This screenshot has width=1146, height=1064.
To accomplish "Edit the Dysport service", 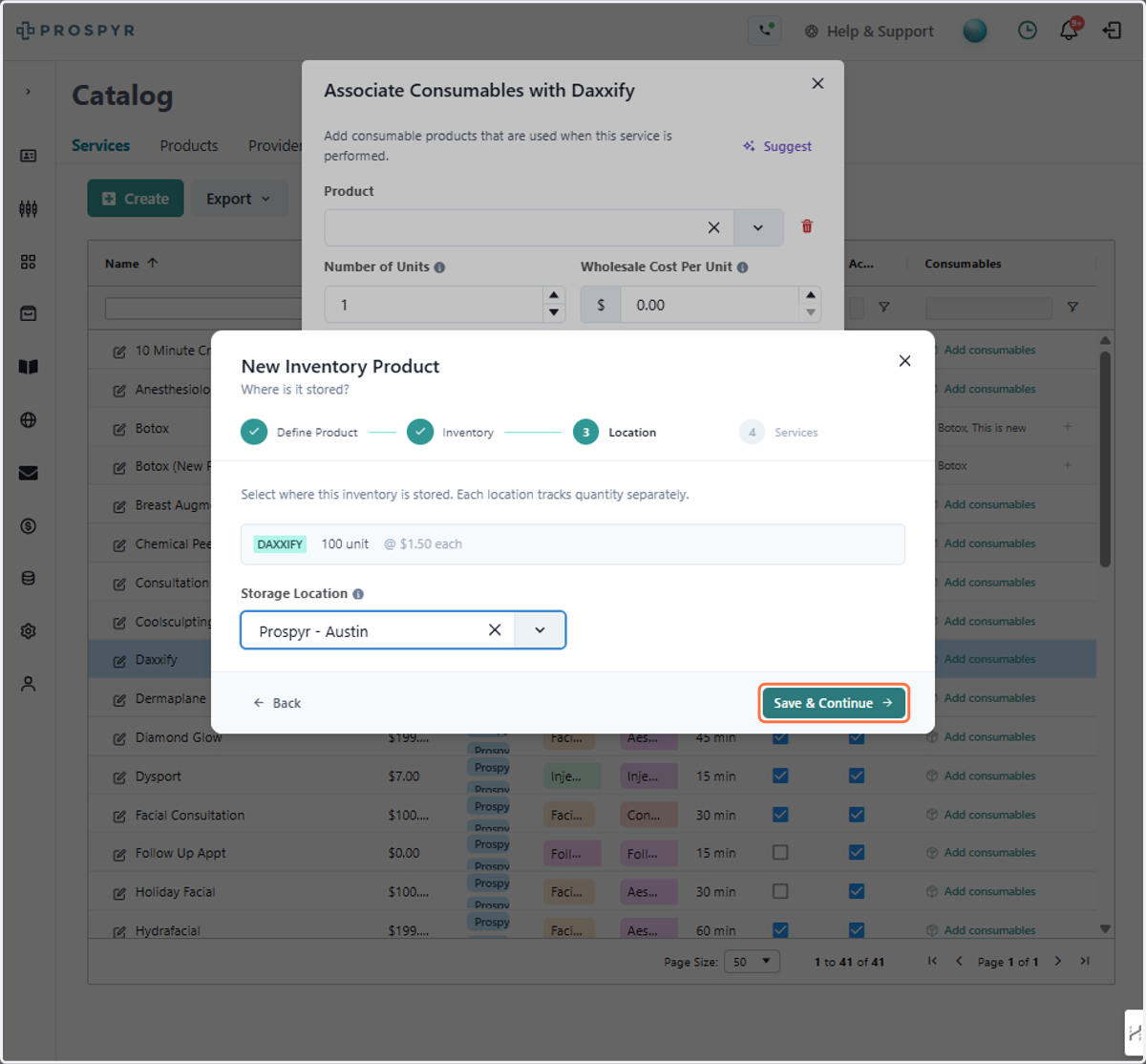I will (x=119, y=777).
